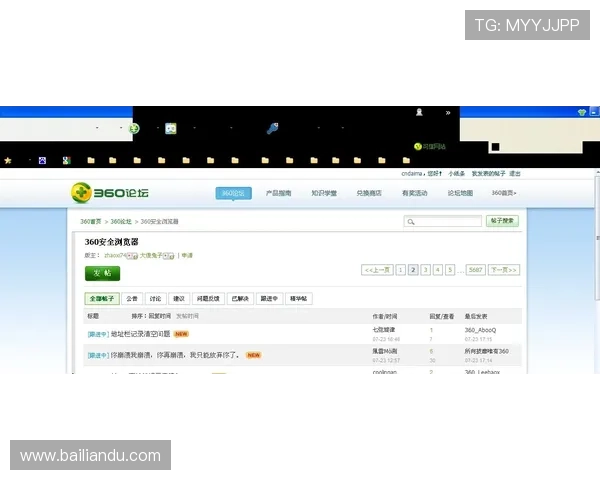Click the green trusted-site badge icon
600x480 pixels.
[418, 146]
